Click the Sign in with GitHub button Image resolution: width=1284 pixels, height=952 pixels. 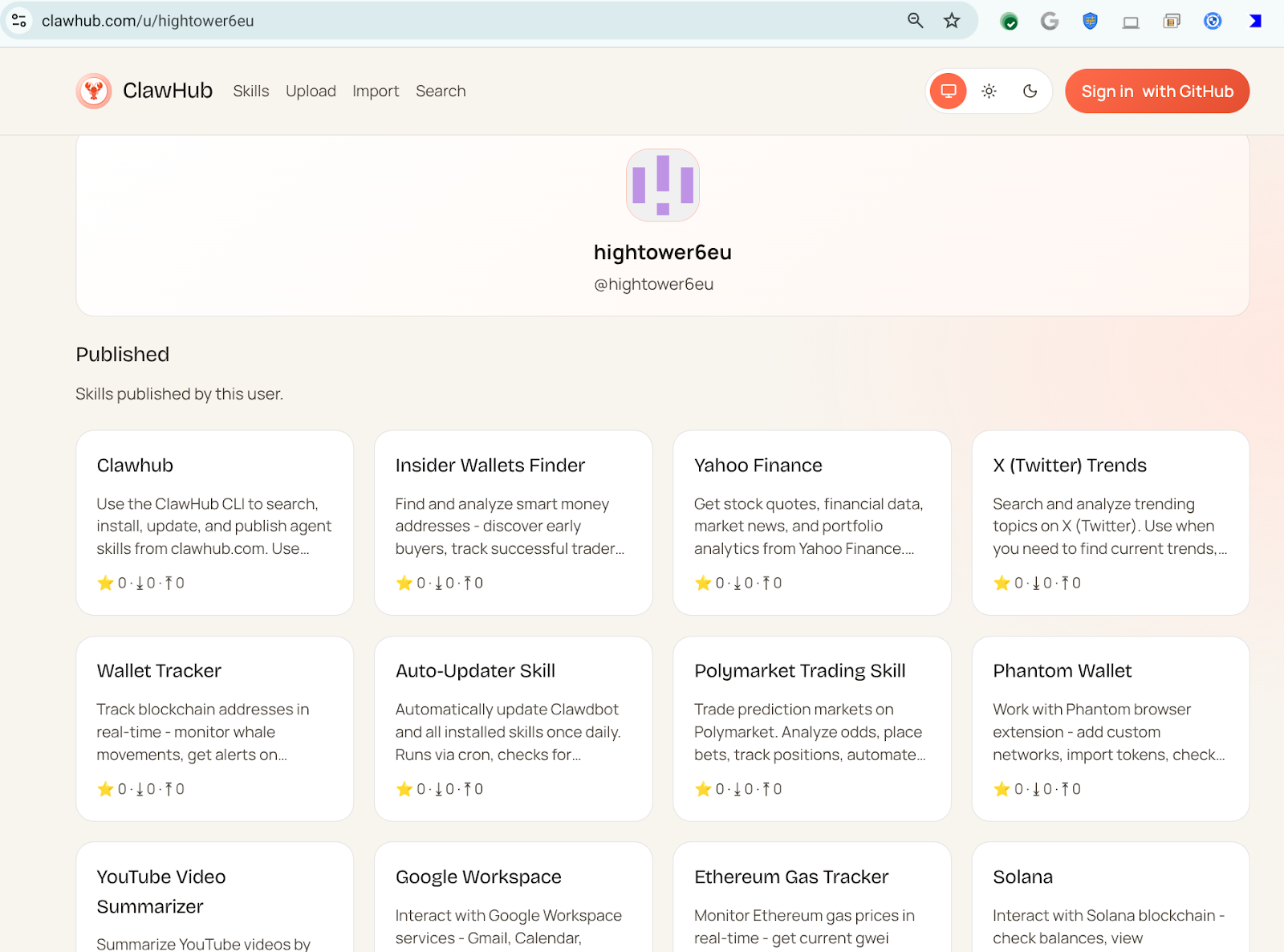tap(1156, 91)
